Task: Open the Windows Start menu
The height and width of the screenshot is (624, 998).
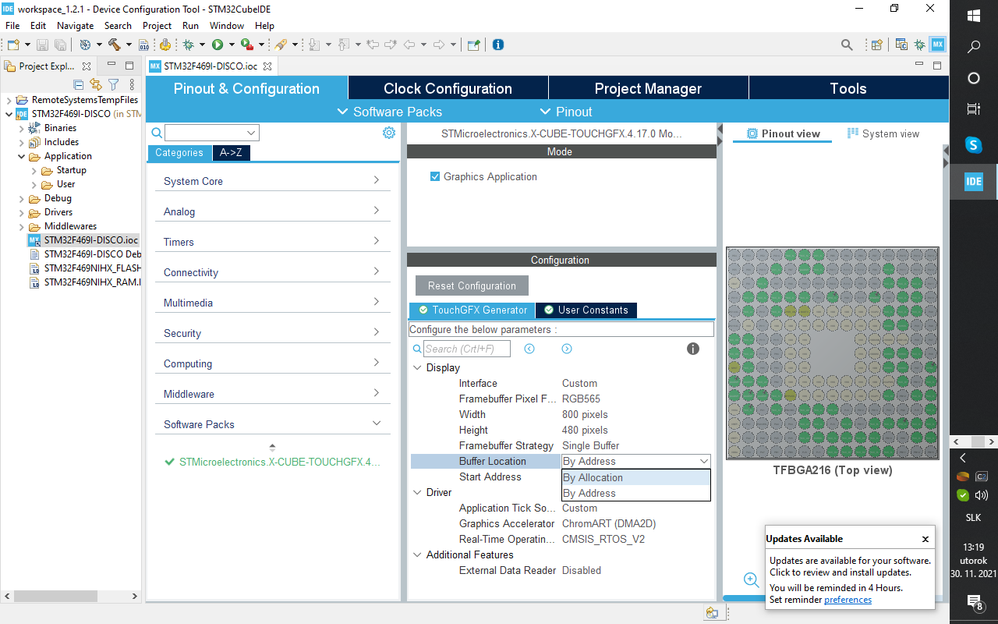Action: [974, 16]
